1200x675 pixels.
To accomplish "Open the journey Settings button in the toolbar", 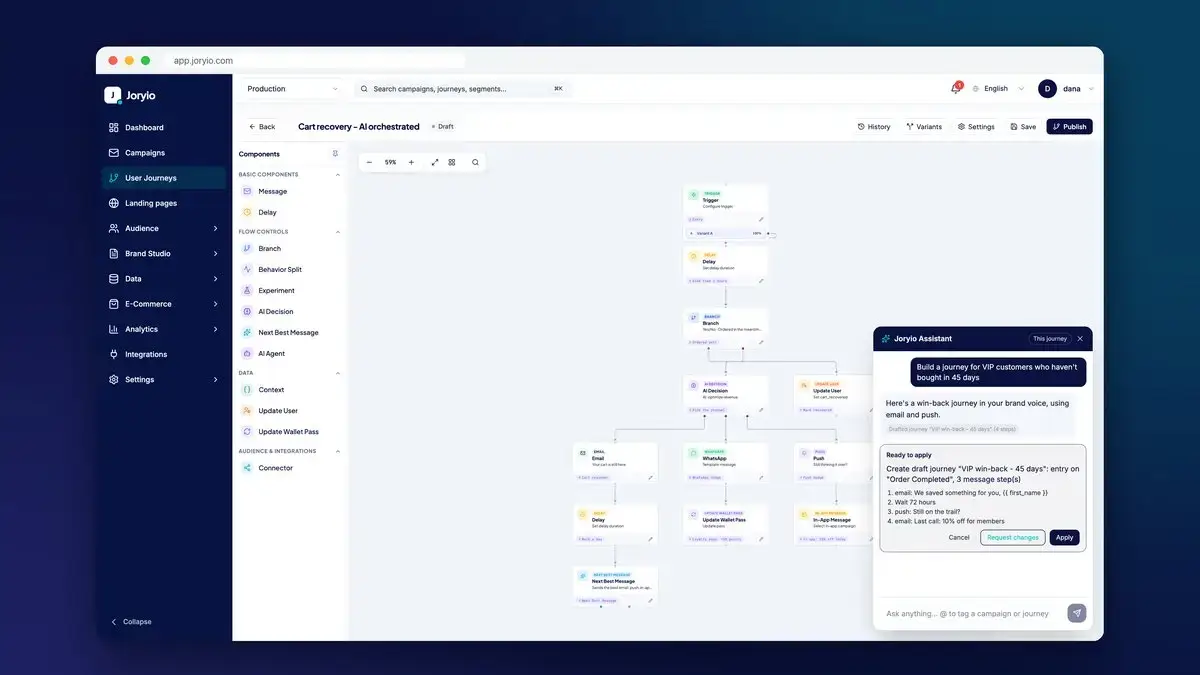I will (x=976, y=127).
